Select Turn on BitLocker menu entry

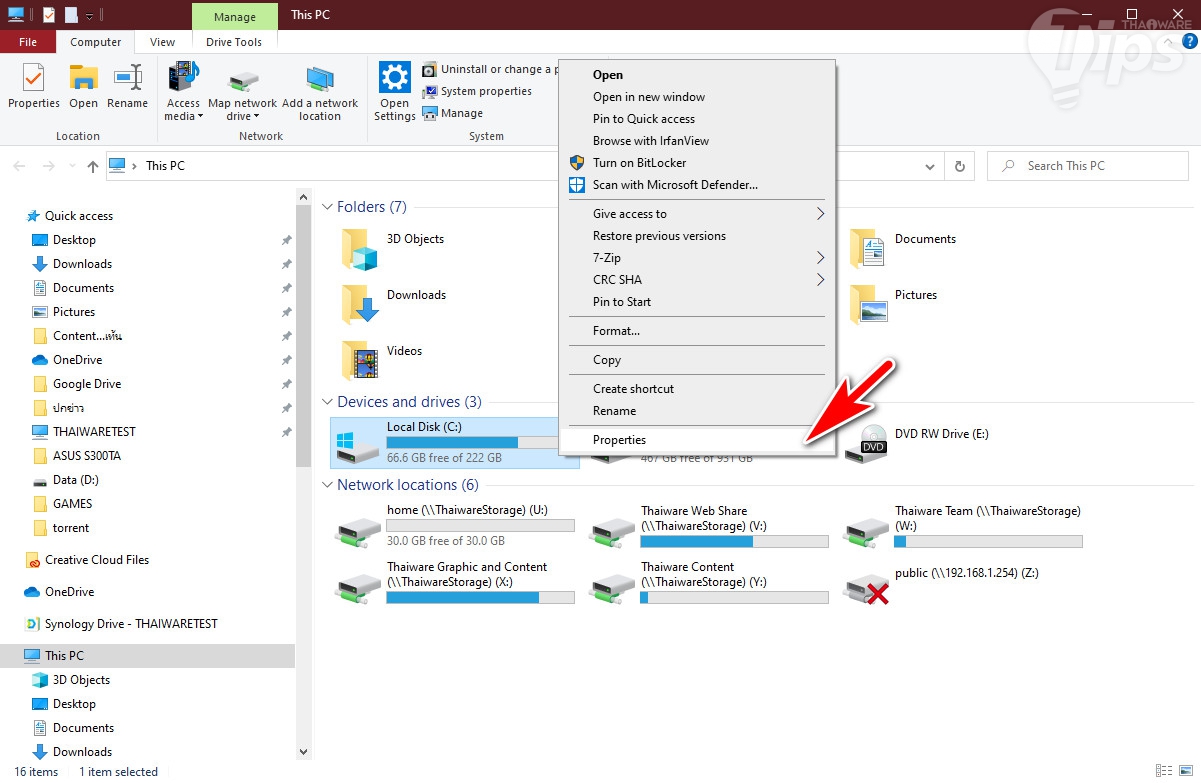[x=696, y=163]
